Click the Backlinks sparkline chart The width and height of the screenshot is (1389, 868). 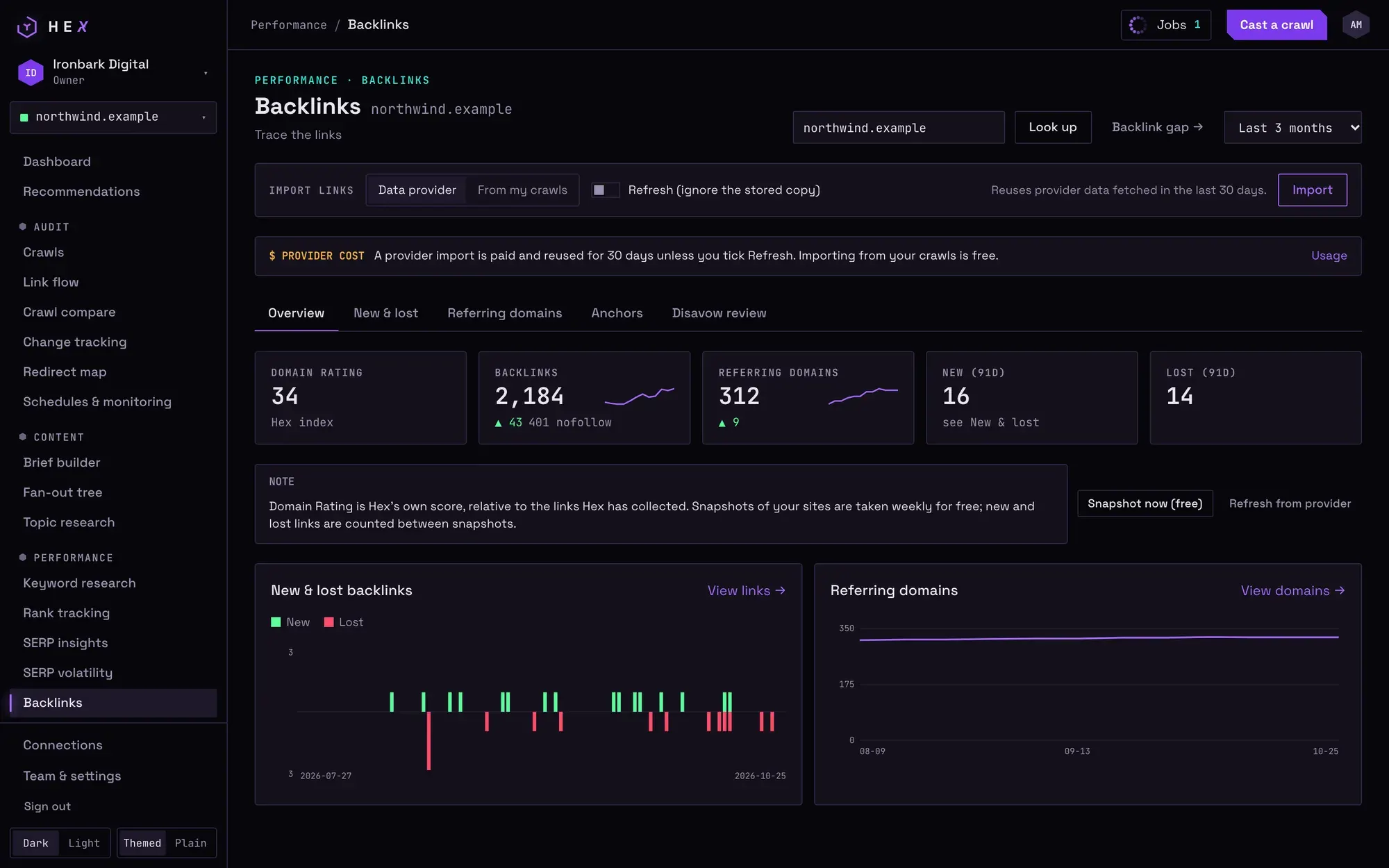point(639,396)
